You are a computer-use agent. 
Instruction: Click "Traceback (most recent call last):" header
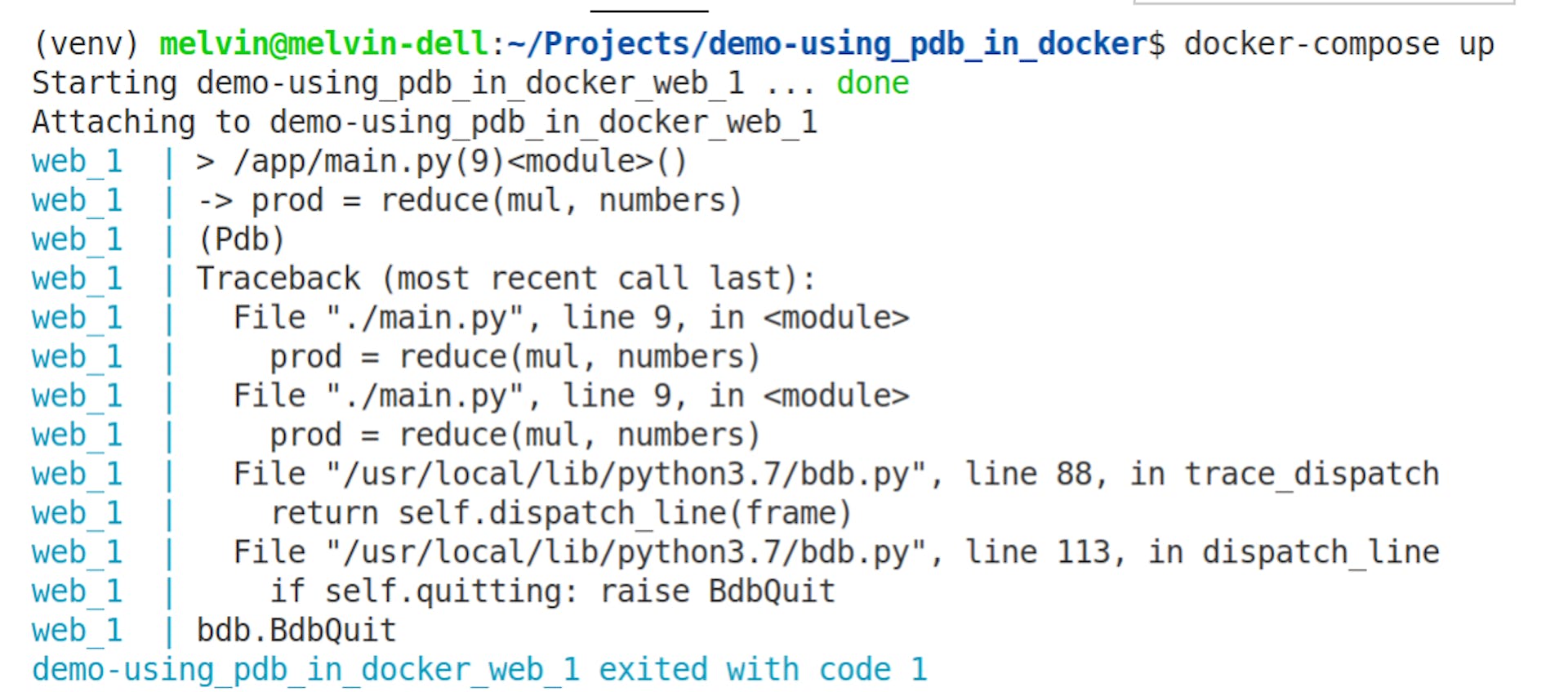[x=506, y=279]
